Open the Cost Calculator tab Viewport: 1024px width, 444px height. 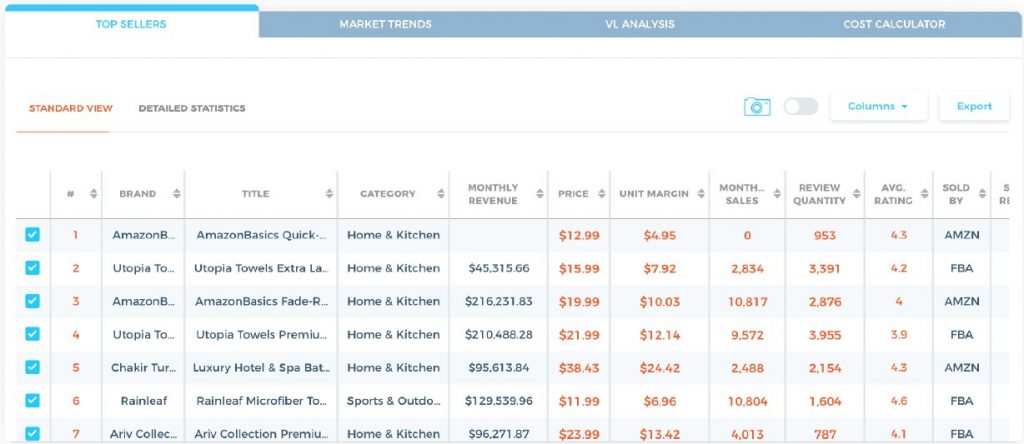(894, 24)
